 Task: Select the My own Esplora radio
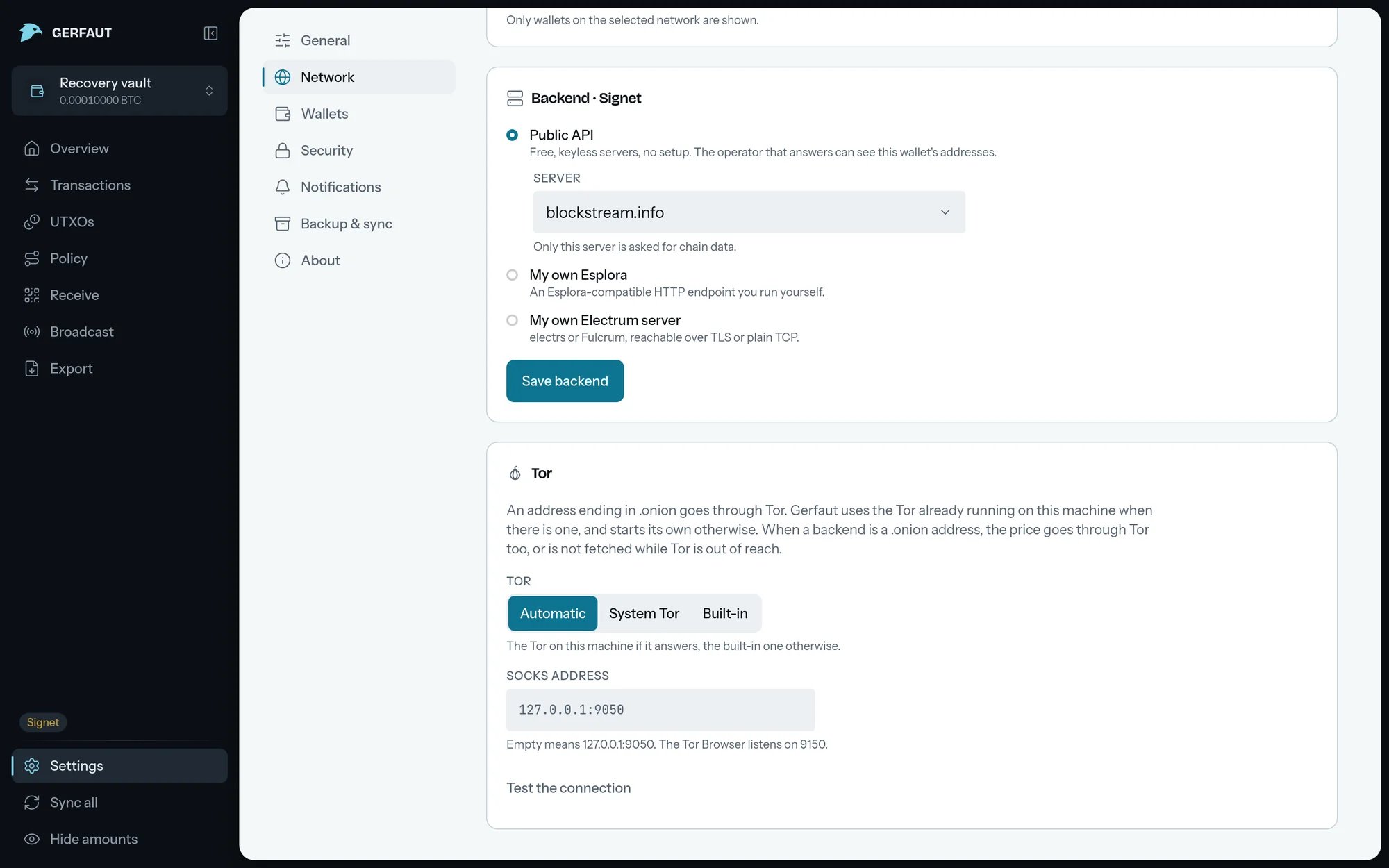512,275
